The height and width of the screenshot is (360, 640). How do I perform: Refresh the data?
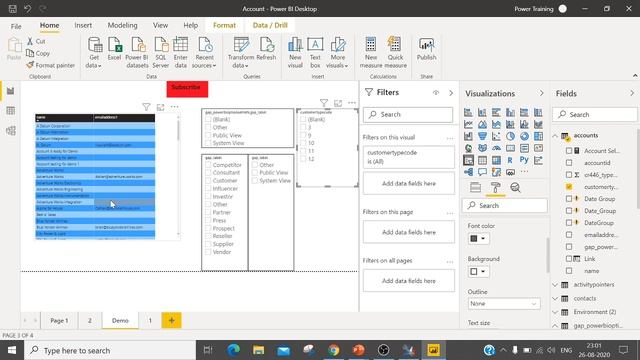pyautogui.click(x=266, y=49)
